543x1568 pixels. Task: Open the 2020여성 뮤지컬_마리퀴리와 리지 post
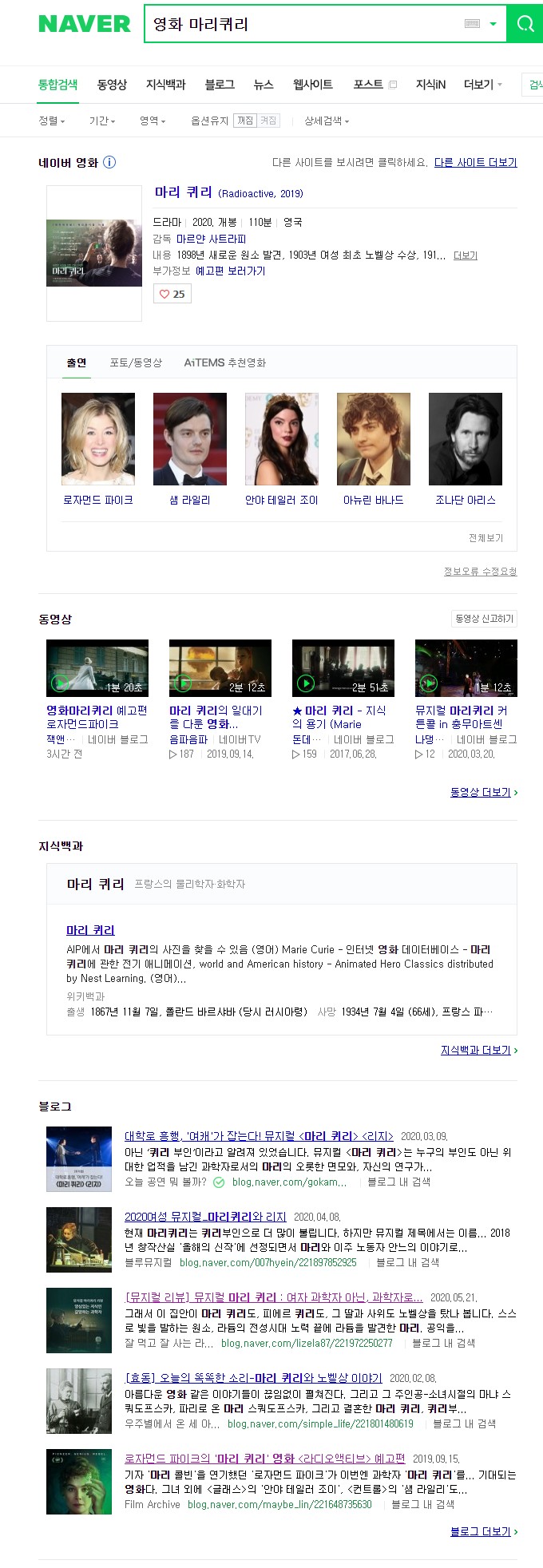pyautogui.click(x=205, y=1217)
